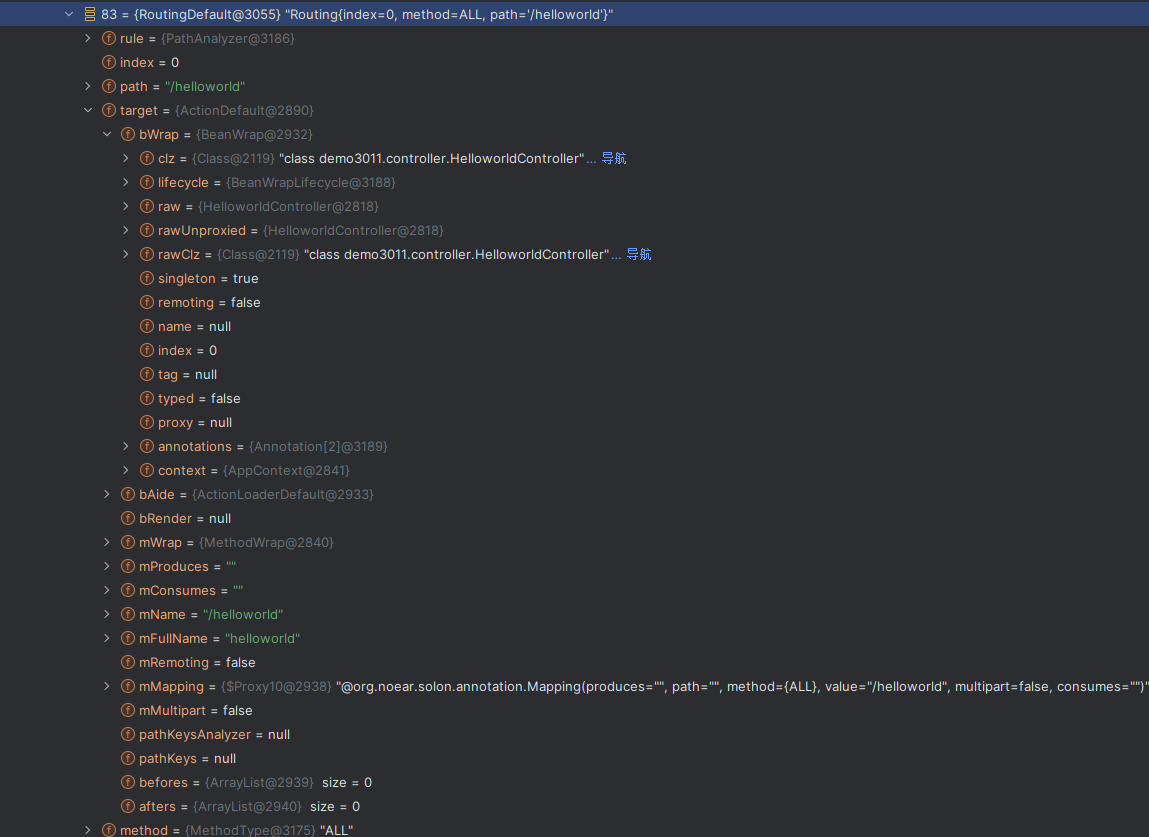Click the field icon beside bWrap
The height and width of the screenshot is (837, 1149).
[128, 134]
